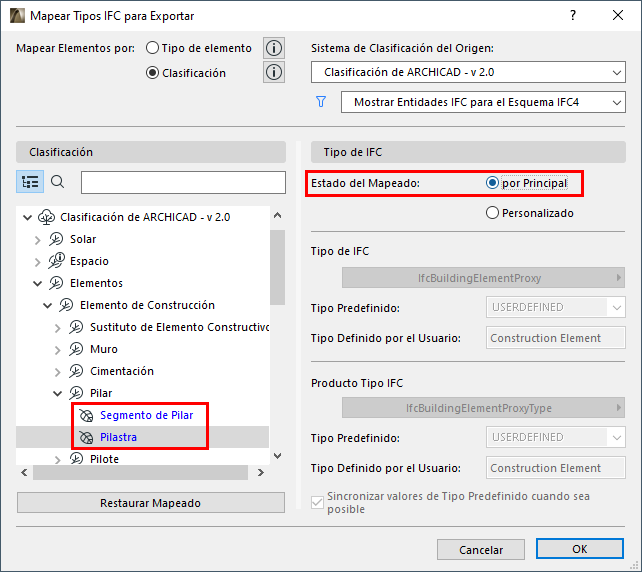Select the Muro classification item
Image resolution: width=642 pixels, height=572 pixels.
(104, 349)
